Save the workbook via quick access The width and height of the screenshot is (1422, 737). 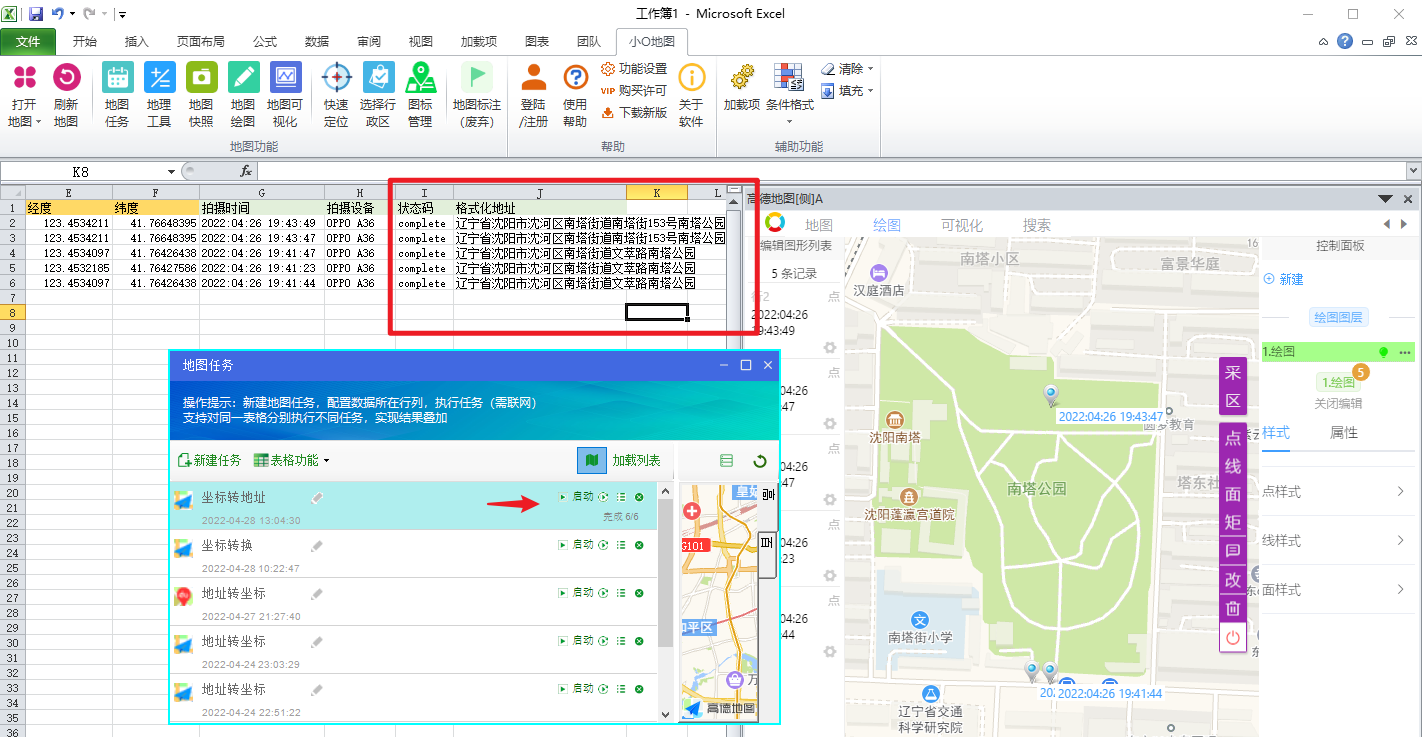pyautogui.click(x=36, y=14)
